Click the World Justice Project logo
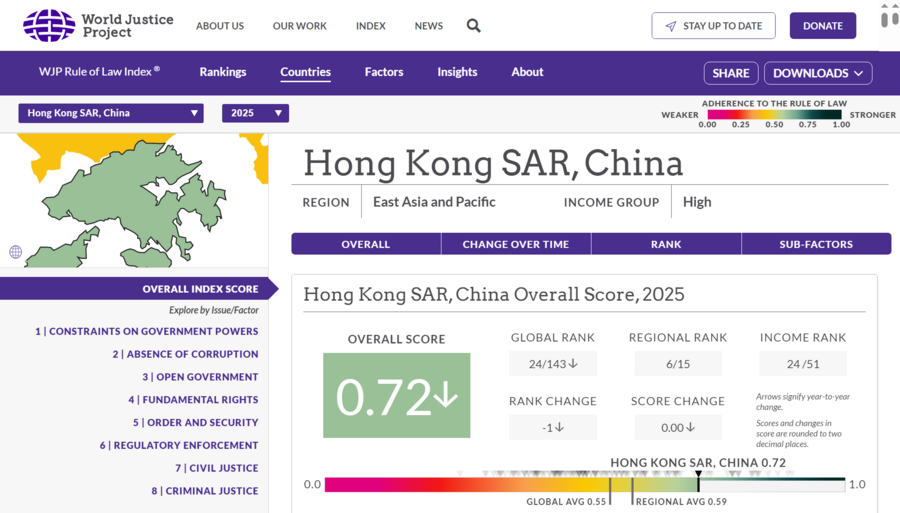Viewport: 900px width, 513px height. (98, 26)
